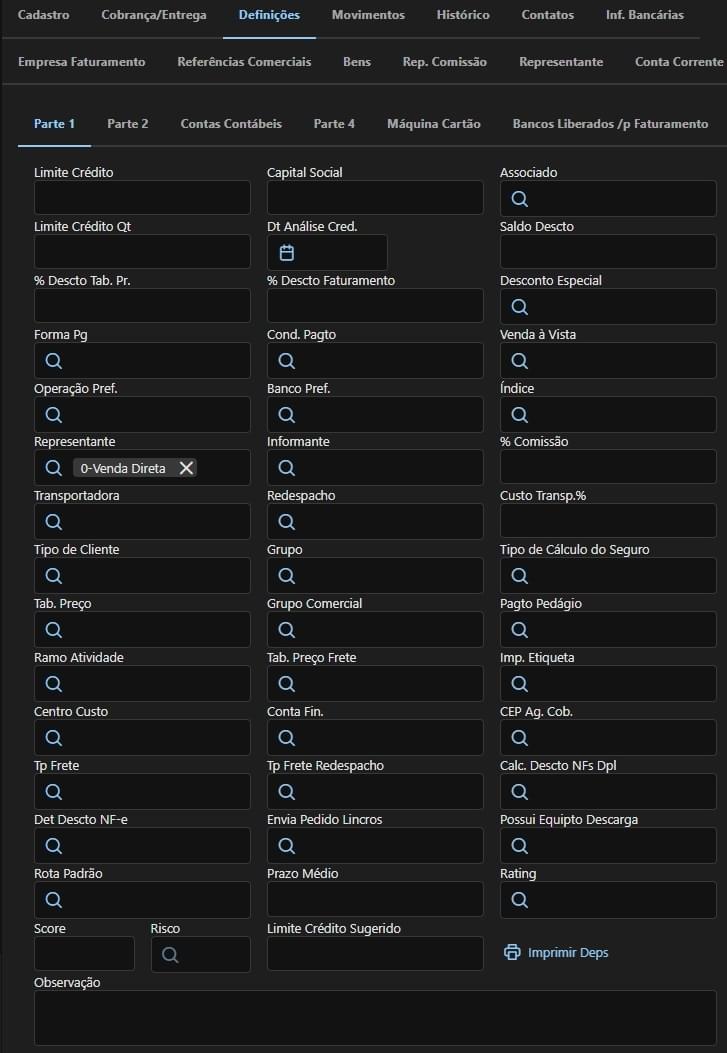Focus the Observação text area

point(375,1018)
